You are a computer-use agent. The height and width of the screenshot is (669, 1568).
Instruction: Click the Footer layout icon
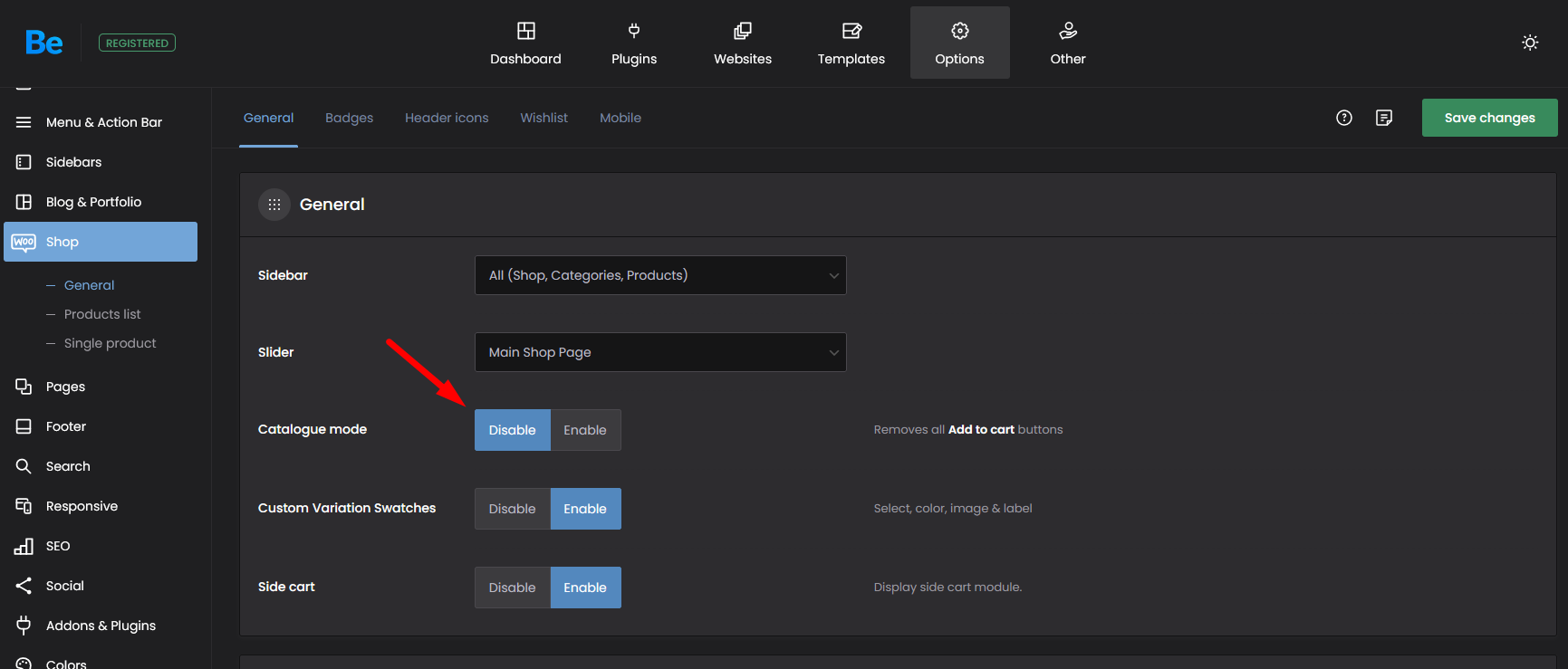[24, 426]
